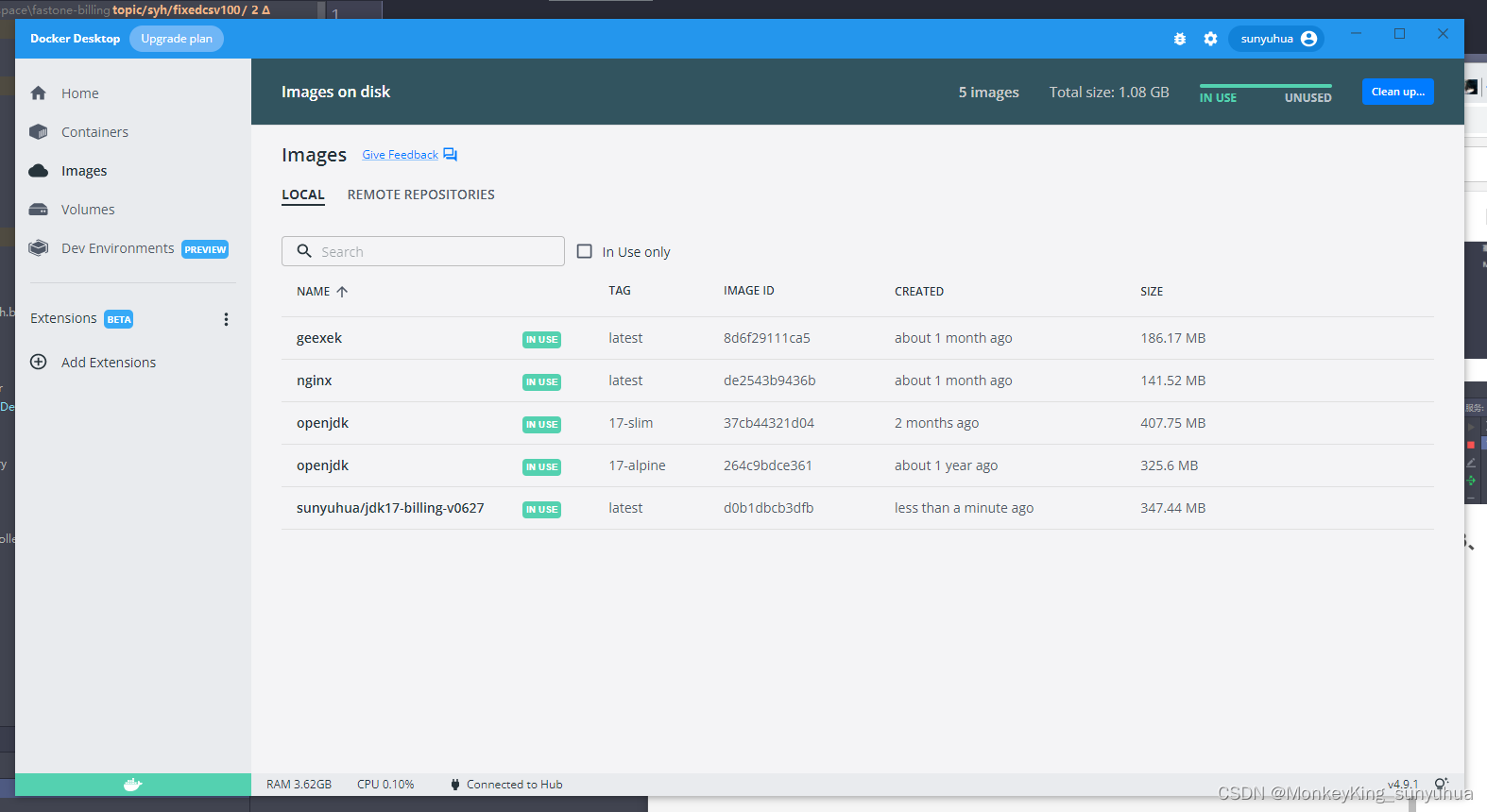Switch to the REMOTE REPOSITORIES tab
The image size is (1487, 812).
click(x=421, y=195)
